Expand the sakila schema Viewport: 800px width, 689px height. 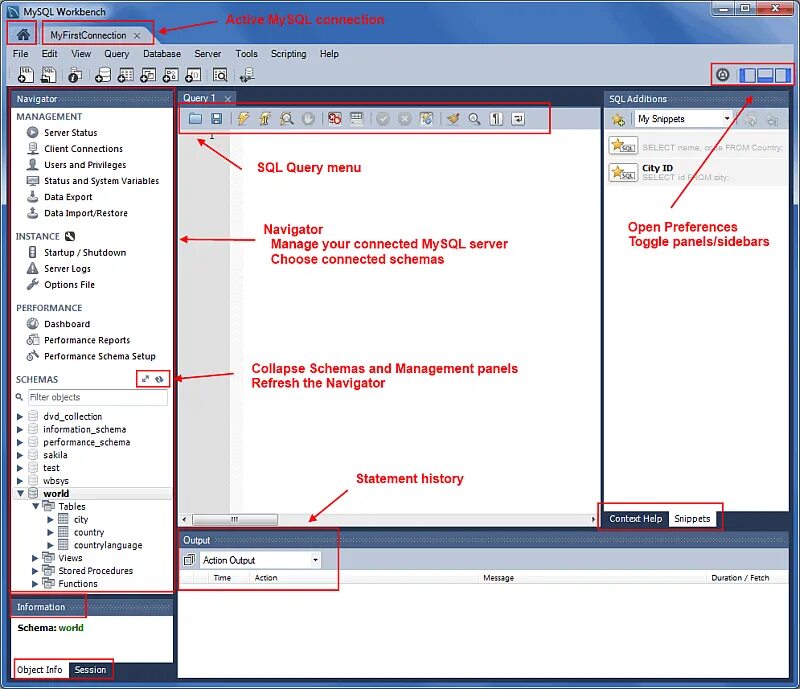(x=20, y=455)
